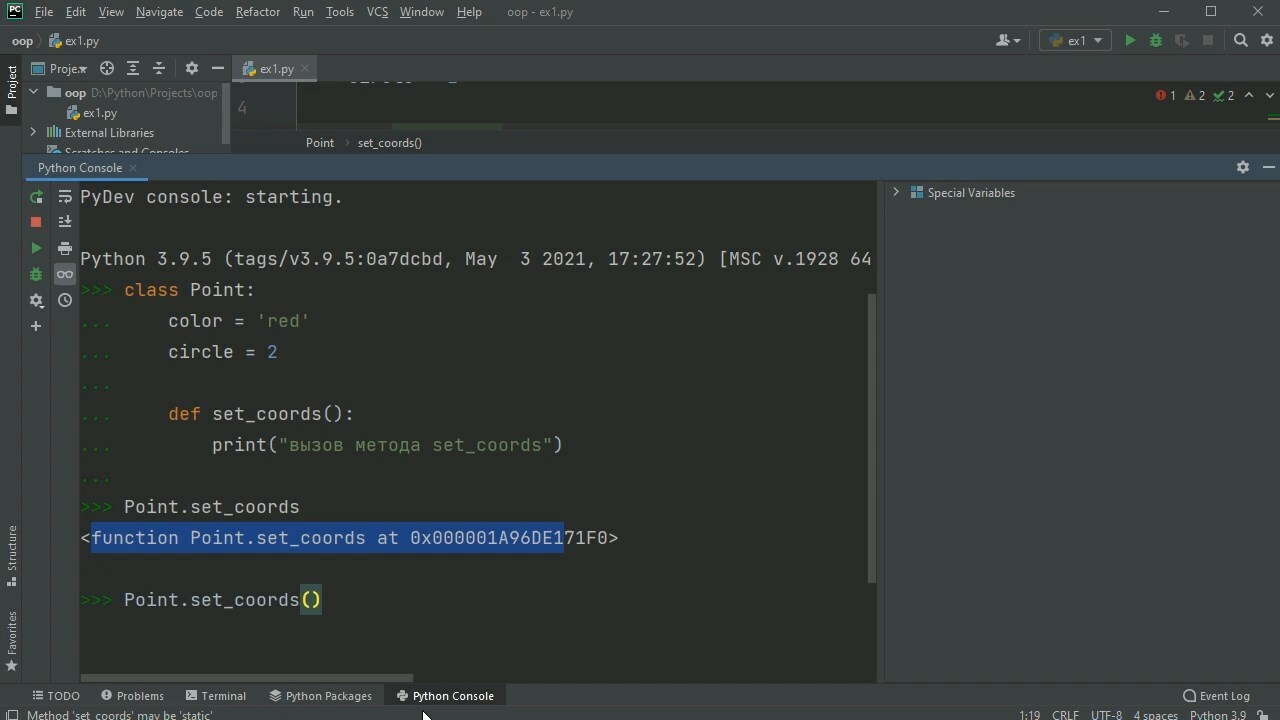Click console horizontal scrollbar

247,677
